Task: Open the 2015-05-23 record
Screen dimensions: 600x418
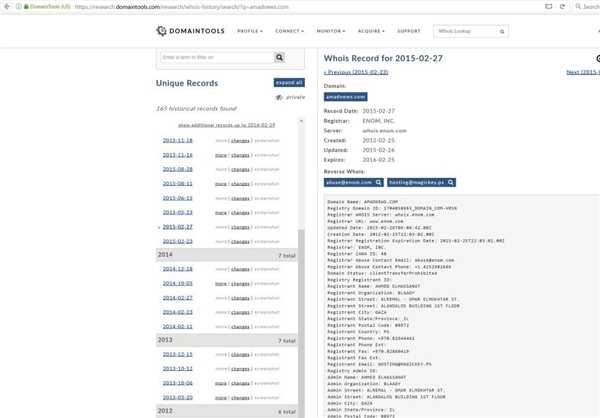Action: click(x=178, y=212)
